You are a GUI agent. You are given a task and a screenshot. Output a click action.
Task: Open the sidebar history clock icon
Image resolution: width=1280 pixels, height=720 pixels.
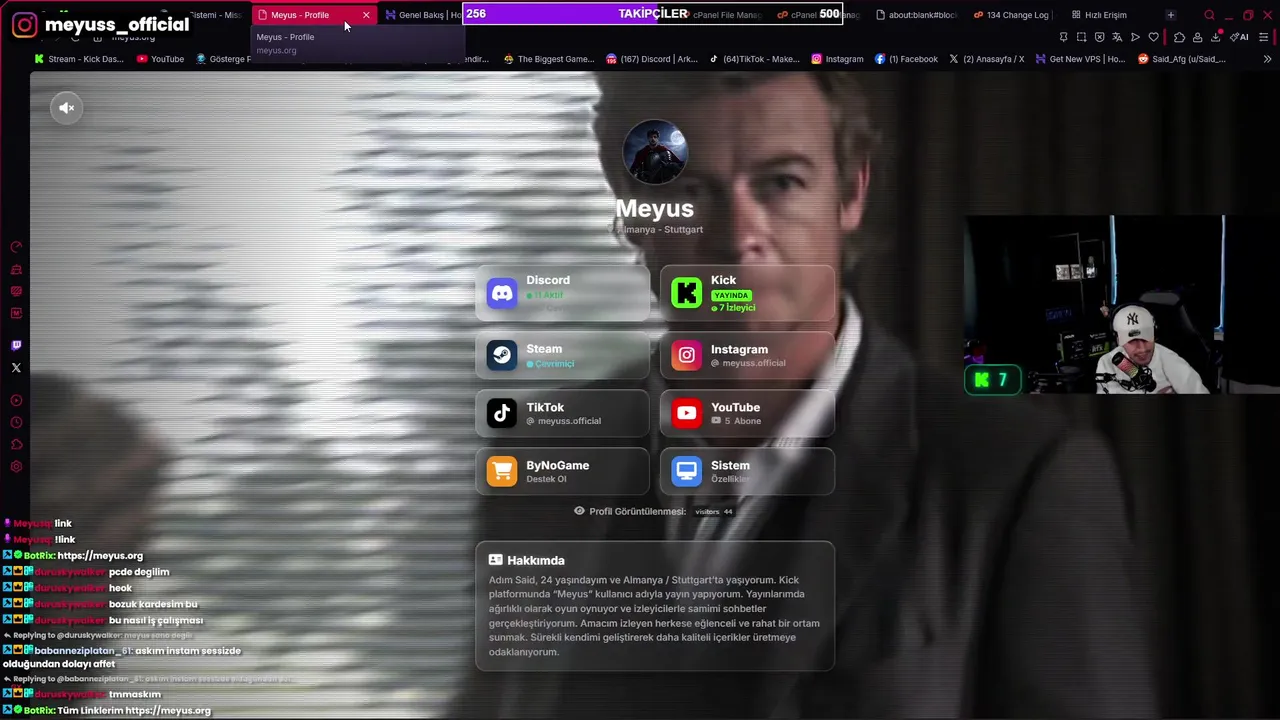16,422
